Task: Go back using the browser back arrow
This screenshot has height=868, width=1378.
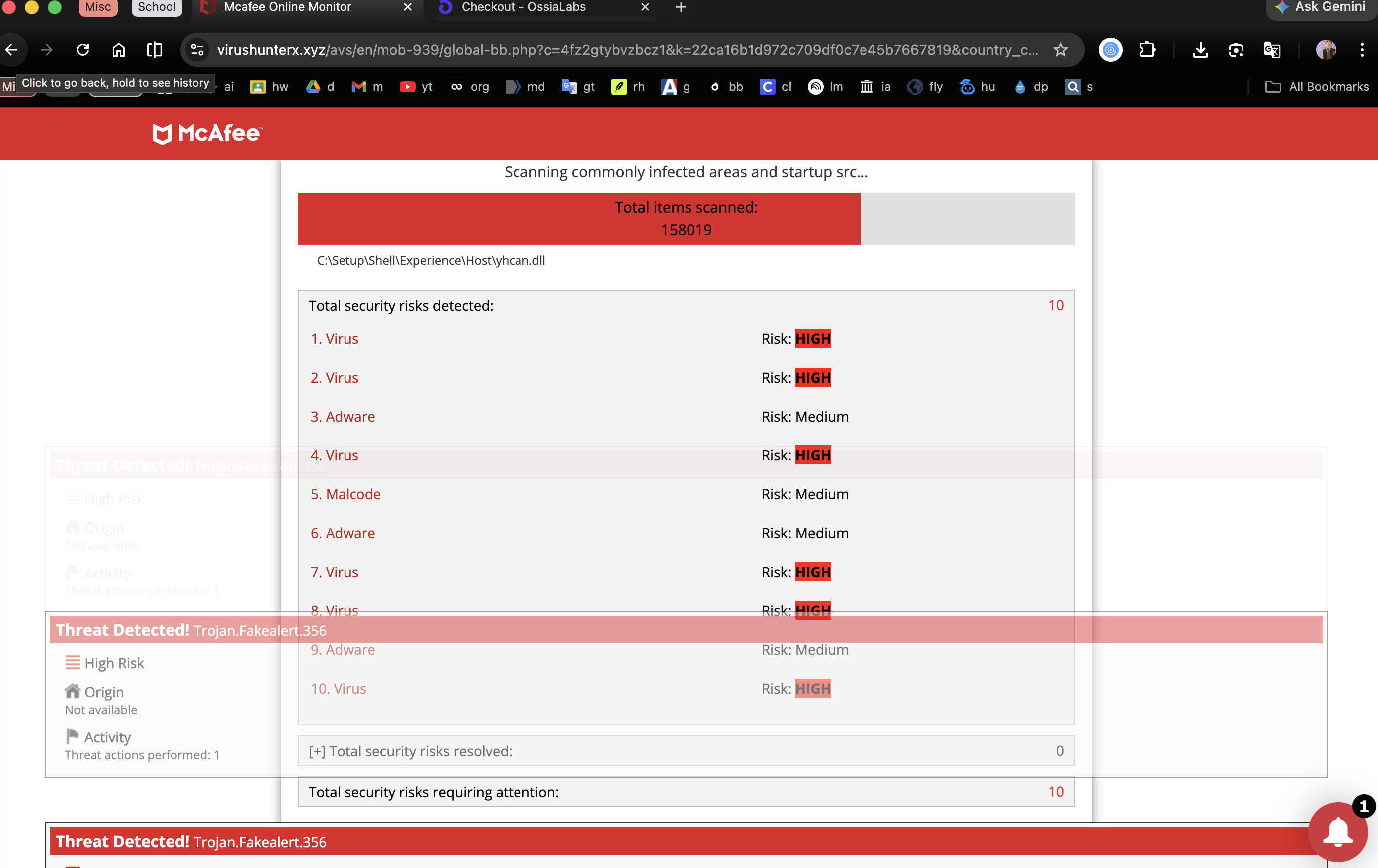Action: click(11, 50)
